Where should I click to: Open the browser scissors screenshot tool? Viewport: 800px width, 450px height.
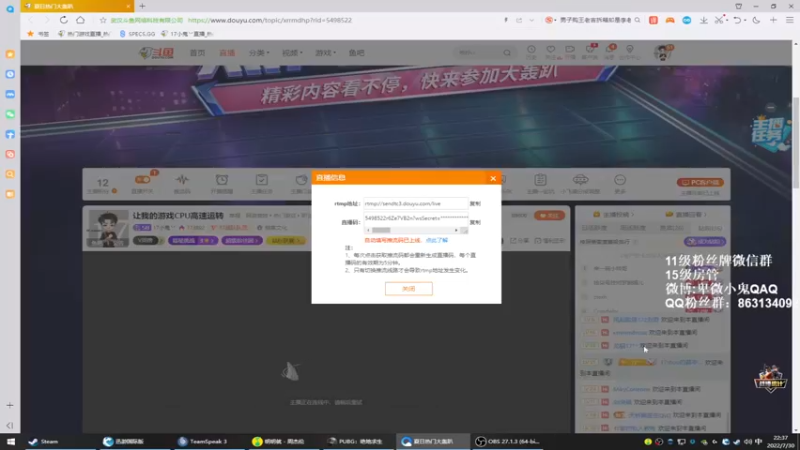point(719,20)
